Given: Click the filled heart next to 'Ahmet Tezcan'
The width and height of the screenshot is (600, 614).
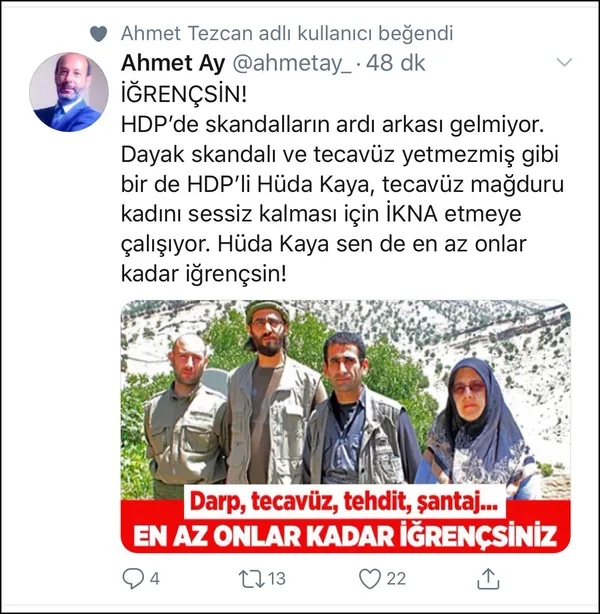Looking at the screenshot, I should (x=98, y=34).
